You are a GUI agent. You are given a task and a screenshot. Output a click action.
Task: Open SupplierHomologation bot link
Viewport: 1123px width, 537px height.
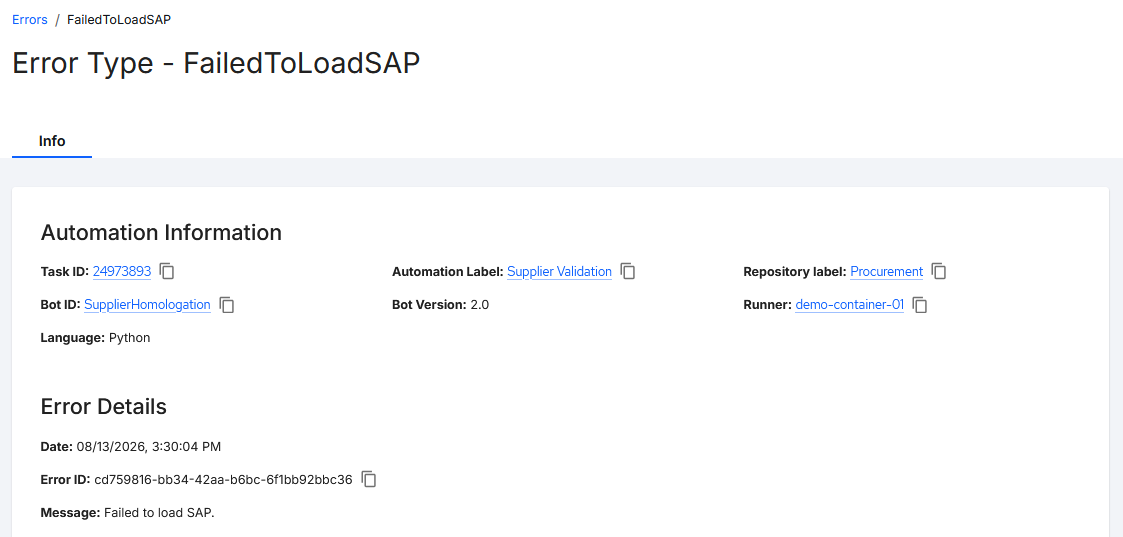tap(148, 304)
